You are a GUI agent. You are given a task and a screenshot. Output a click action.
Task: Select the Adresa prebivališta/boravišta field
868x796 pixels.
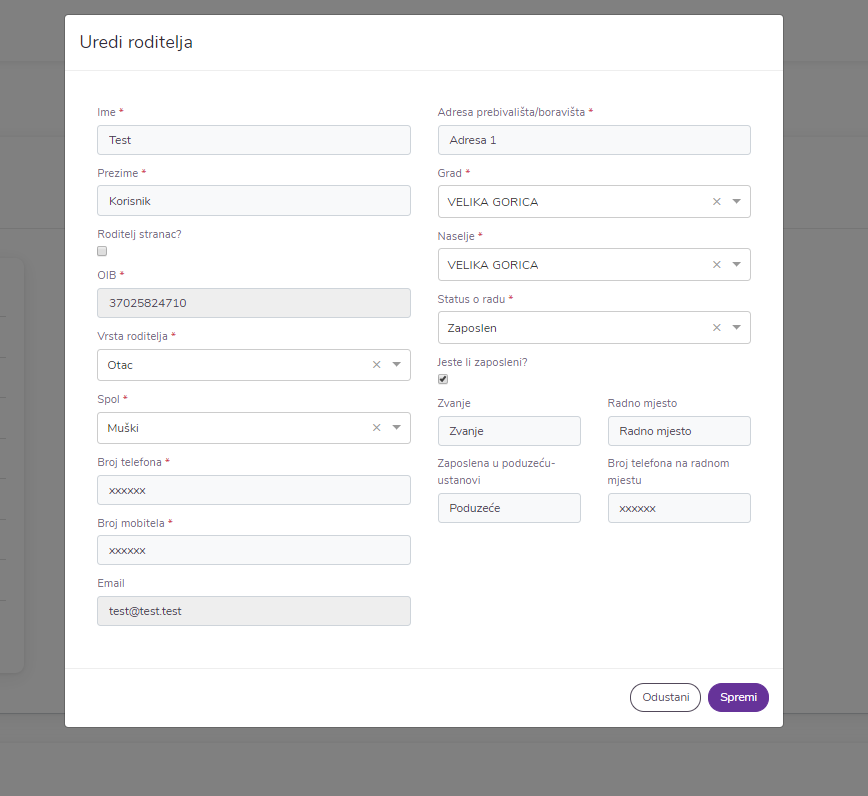[x=593, y=140]
